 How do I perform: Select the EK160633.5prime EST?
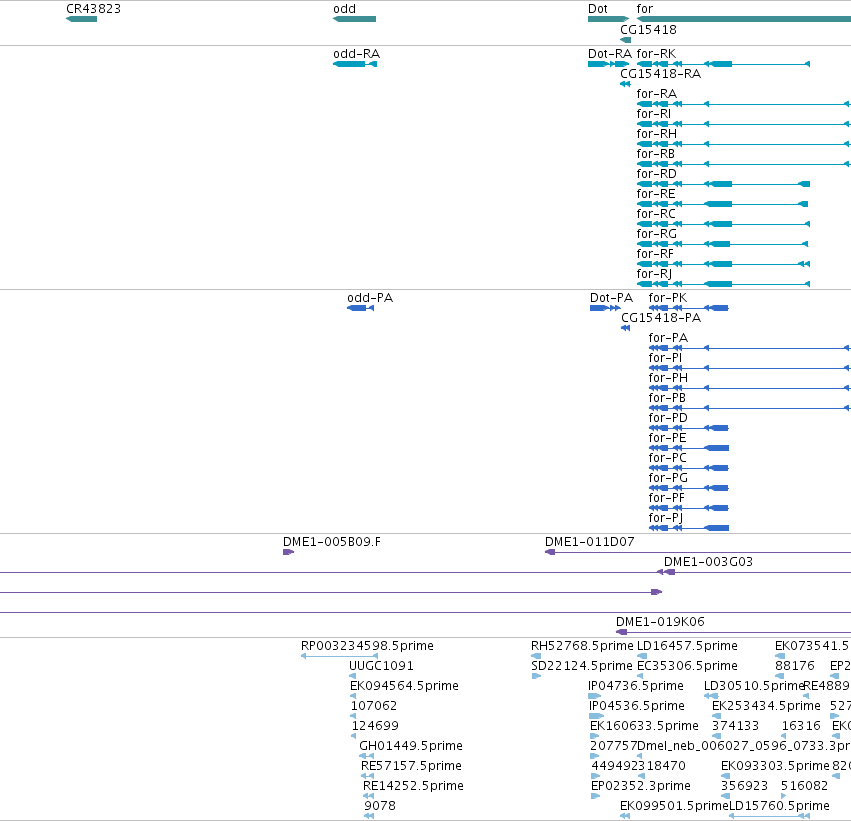(x=594, y=736)
